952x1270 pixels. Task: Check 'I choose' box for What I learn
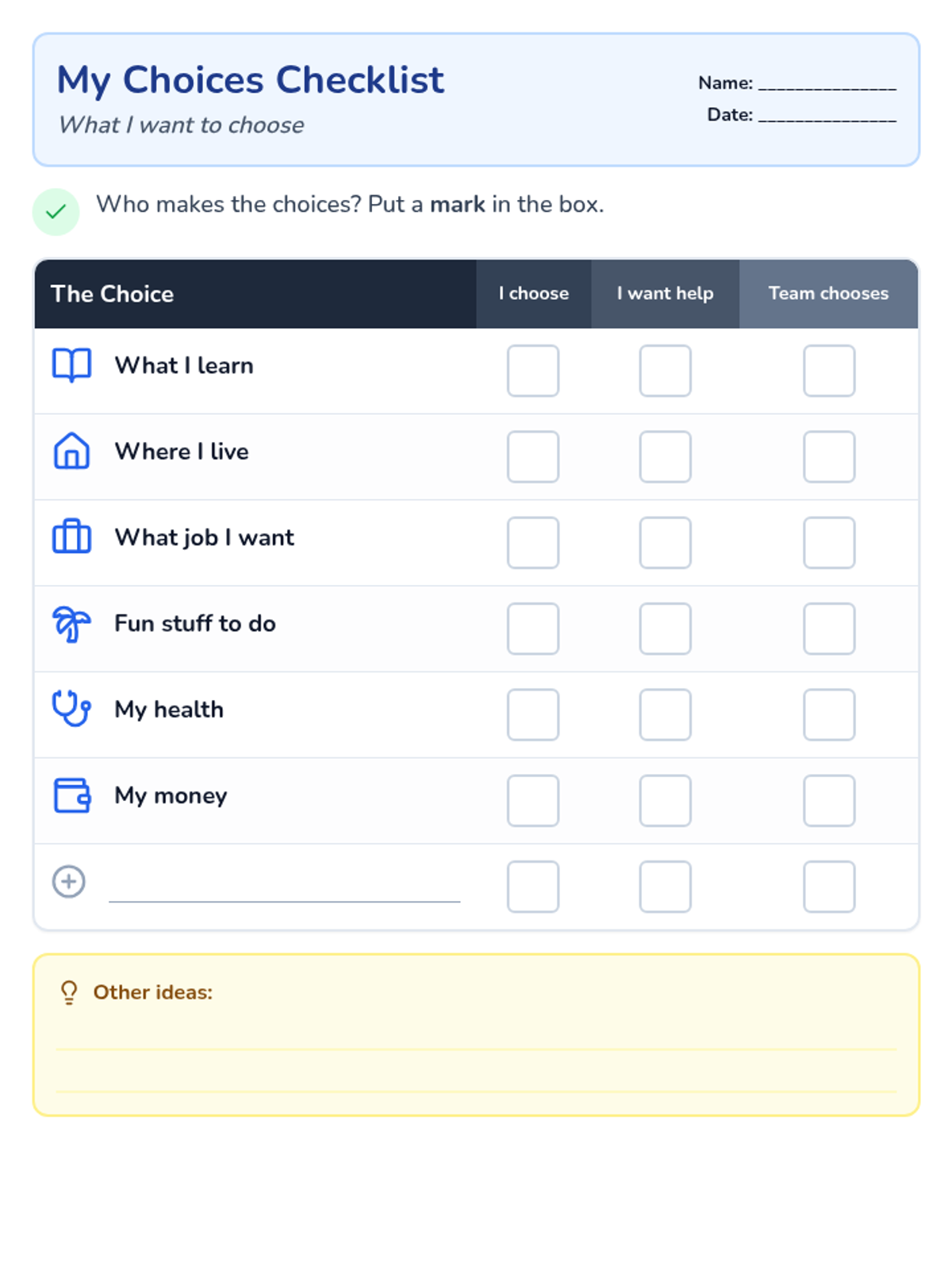pyautogui.click(x=533, y=371)
